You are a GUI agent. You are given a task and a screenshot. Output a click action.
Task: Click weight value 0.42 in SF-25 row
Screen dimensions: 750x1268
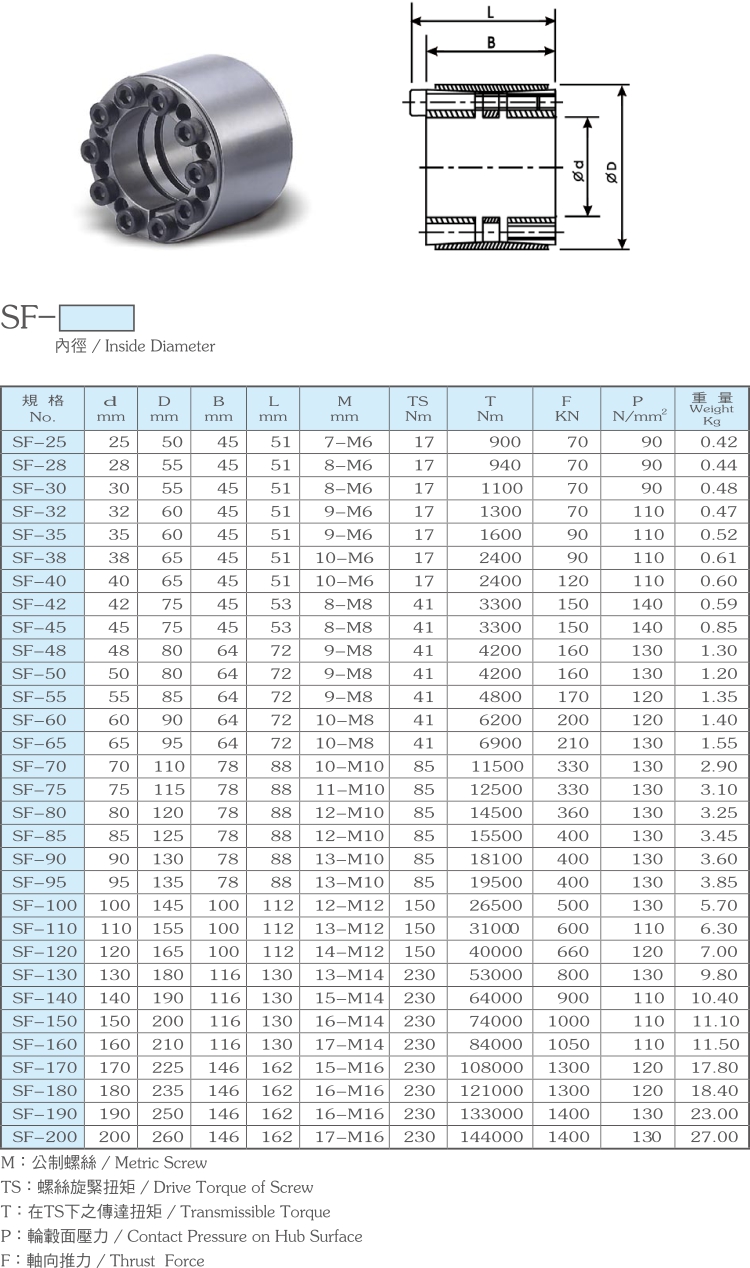coord(718,442)
